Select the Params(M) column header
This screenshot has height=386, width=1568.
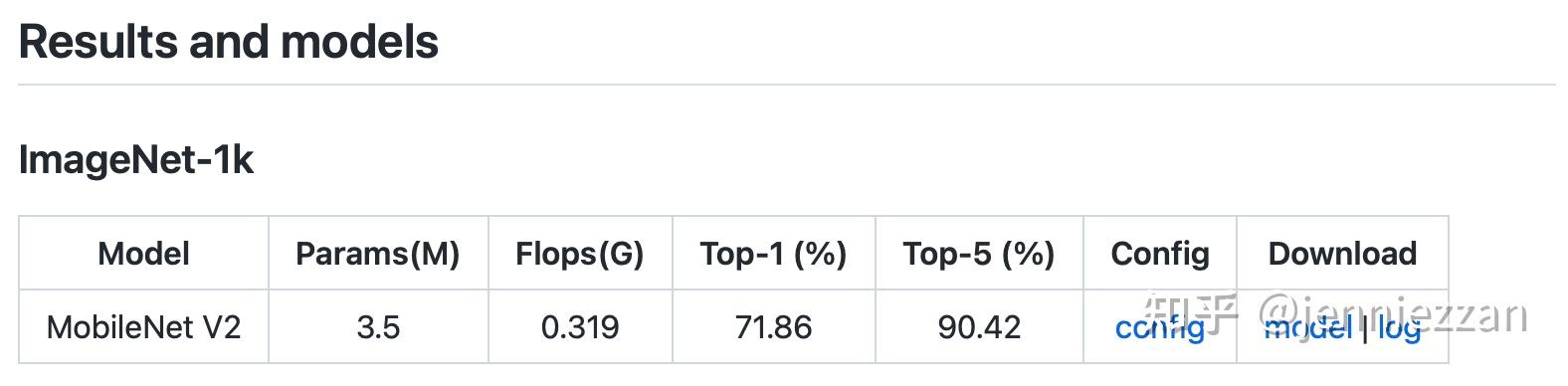click(378, 254)
